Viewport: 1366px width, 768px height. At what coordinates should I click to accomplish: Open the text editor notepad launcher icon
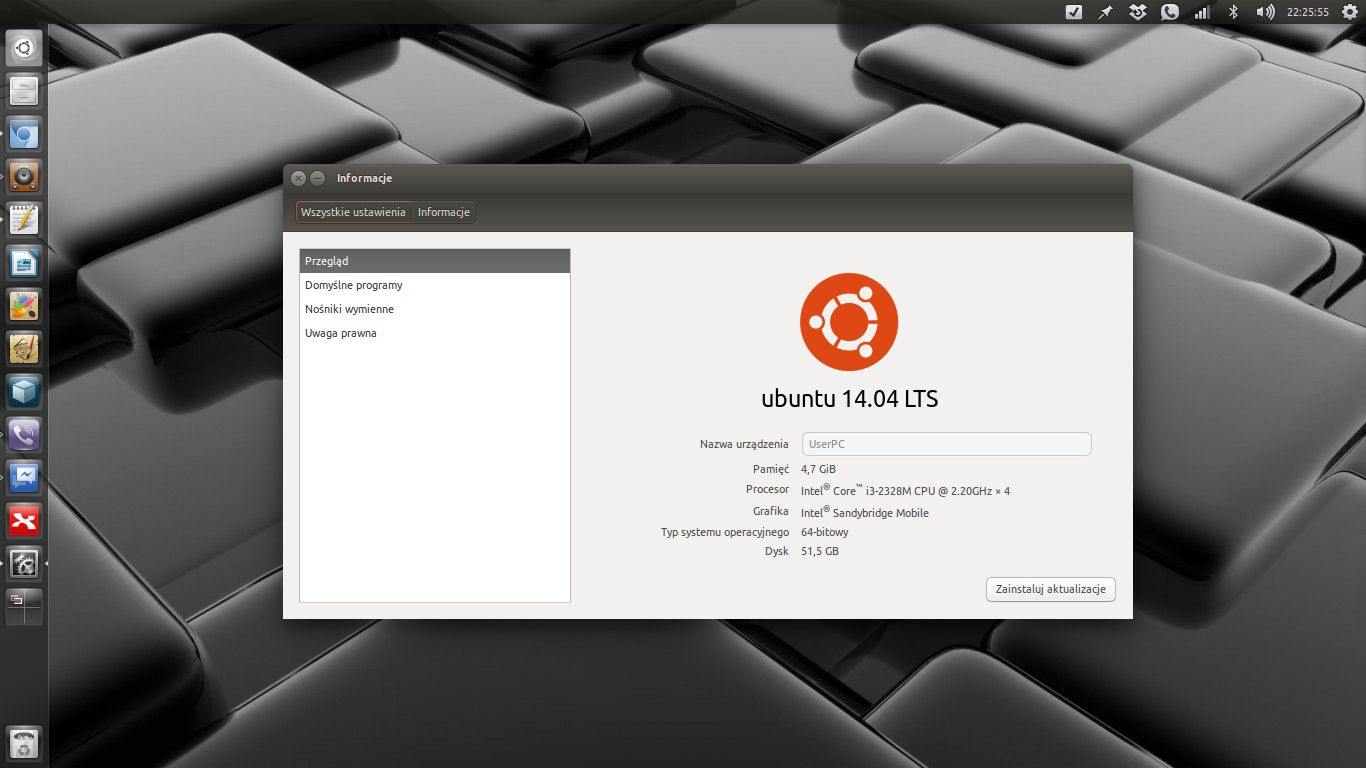click(x=24, y=220)
